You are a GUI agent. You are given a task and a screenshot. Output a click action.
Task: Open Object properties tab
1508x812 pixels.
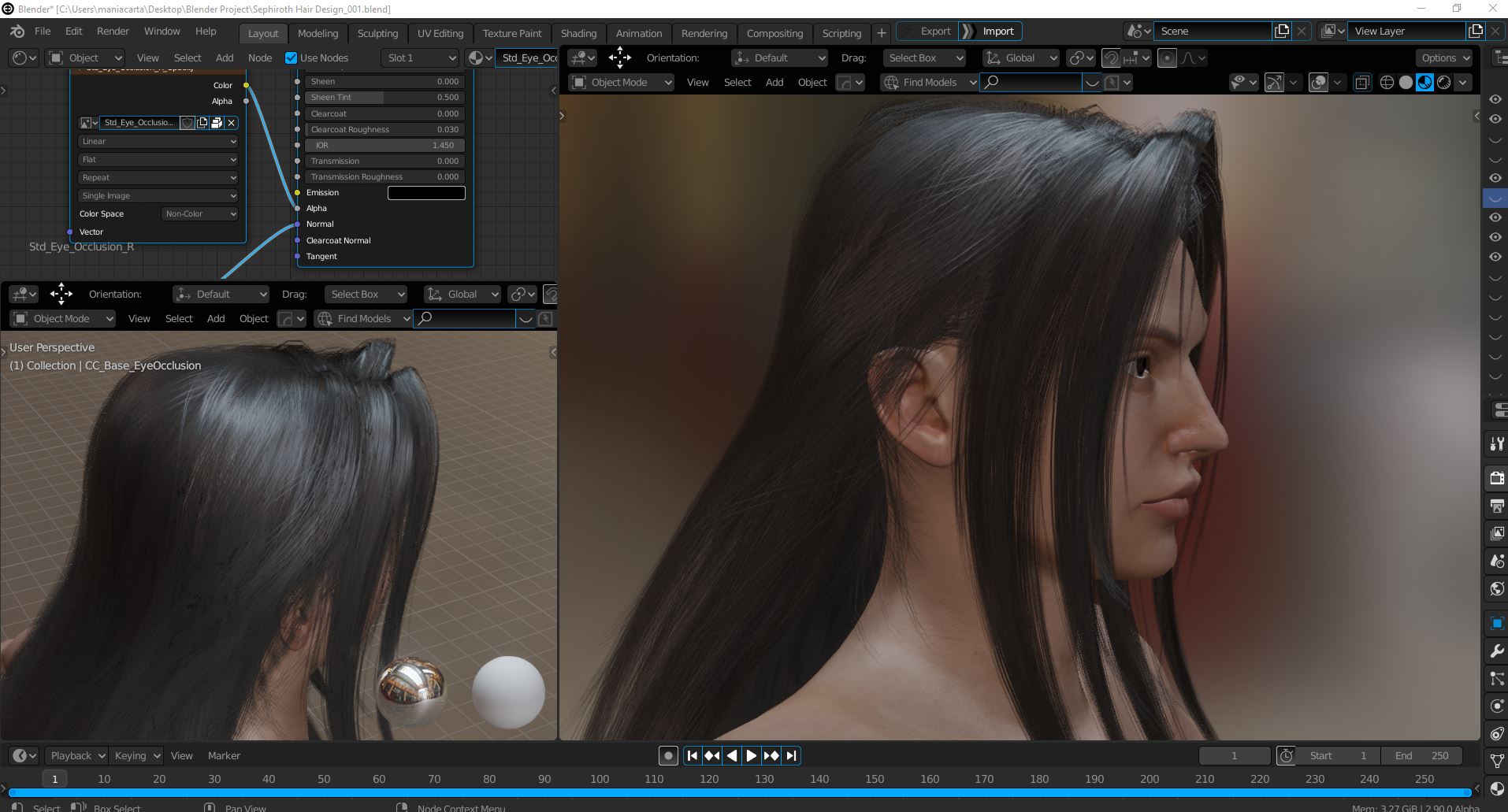(x=1497, y=623)
